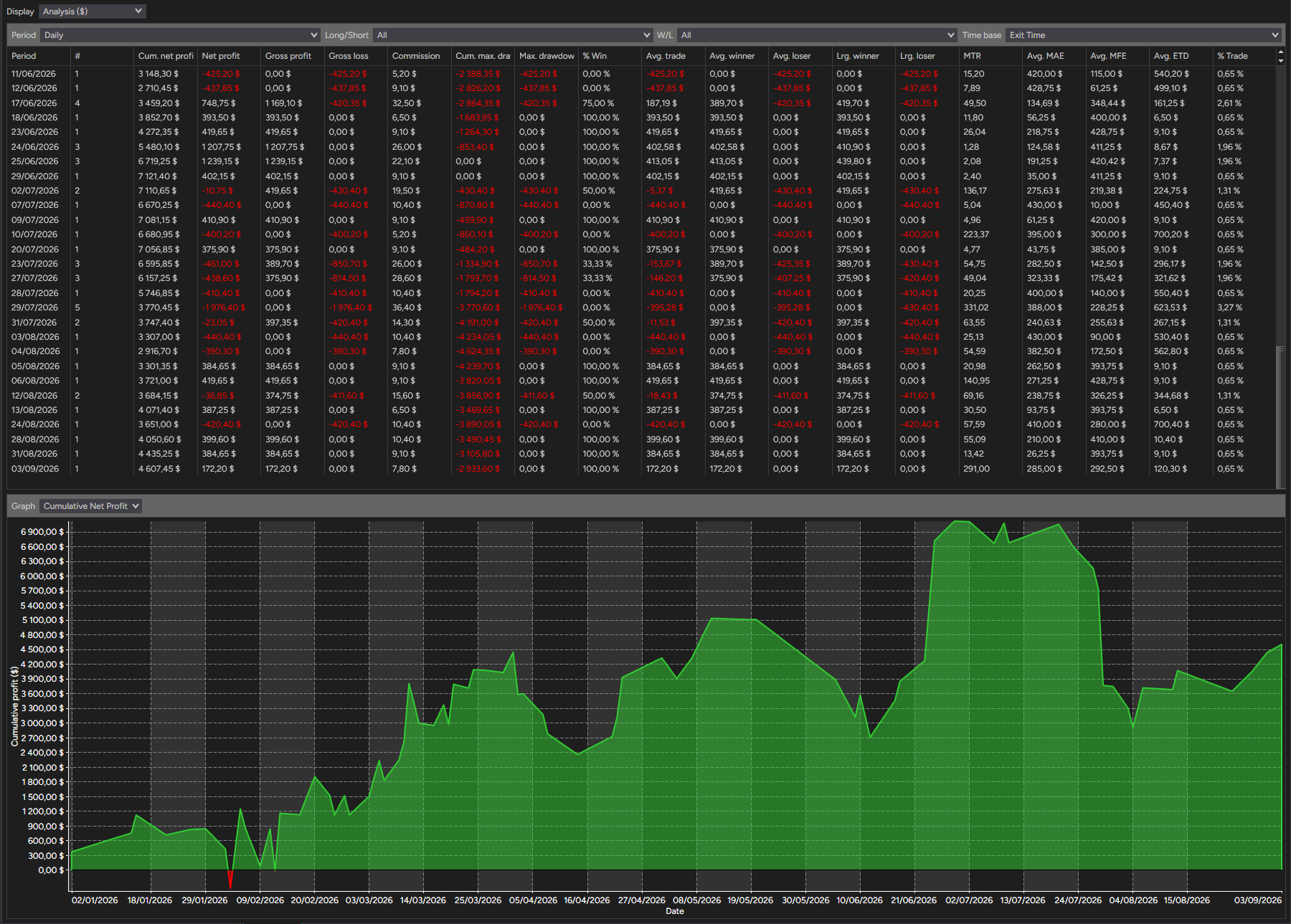Open the Display dropdown showing Analysis ($)
This screenshot has height=924, width=1291.
click(93, 11)
